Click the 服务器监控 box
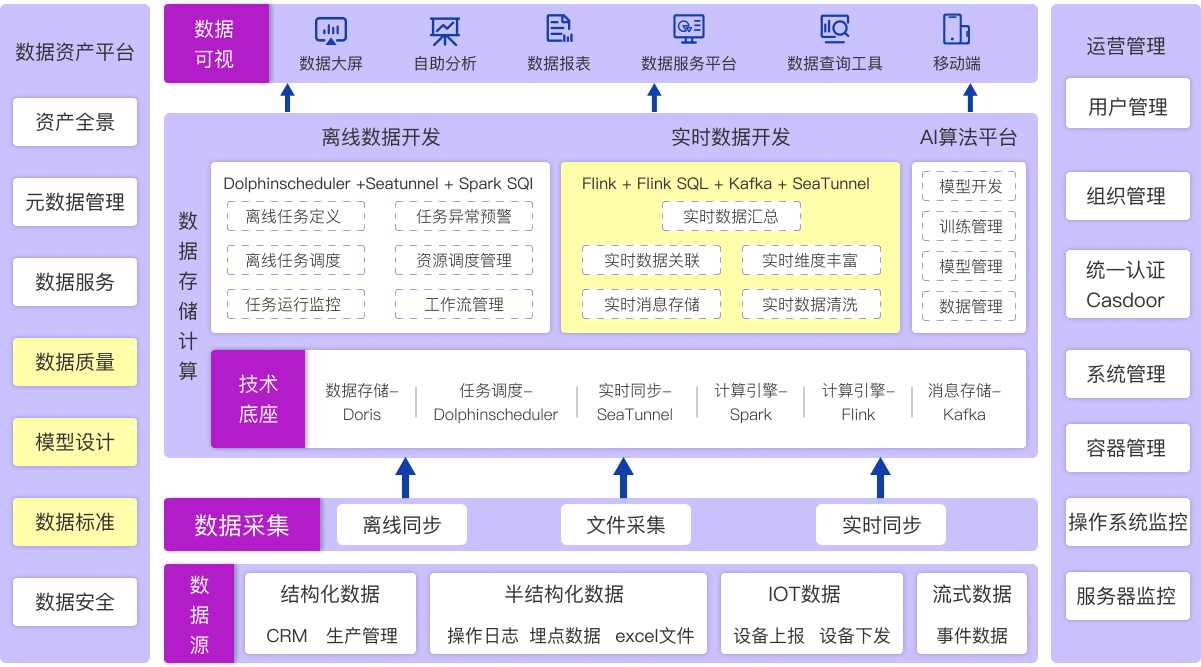1201x667 pixels. pyautogui.click(x=1127, y=597)
